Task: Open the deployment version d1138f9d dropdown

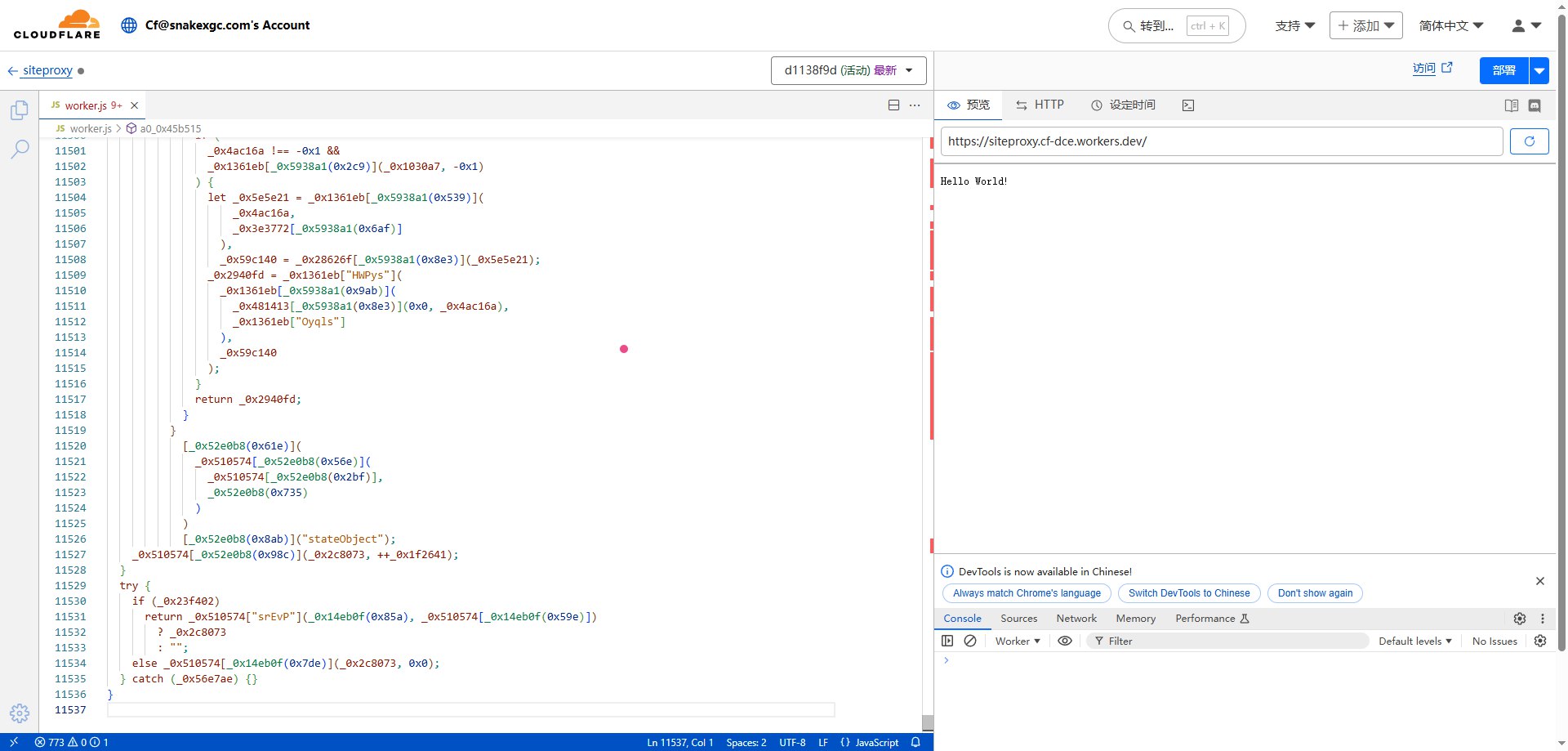Action: point(849,70)
